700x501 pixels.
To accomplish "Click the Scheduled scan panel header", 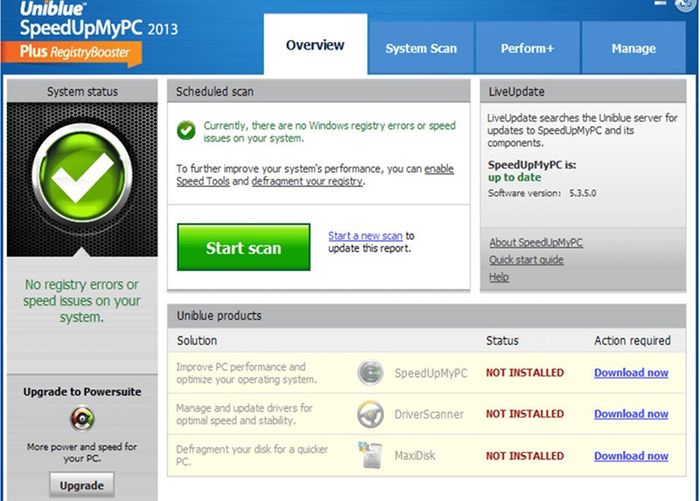I will tap(319, 91).
